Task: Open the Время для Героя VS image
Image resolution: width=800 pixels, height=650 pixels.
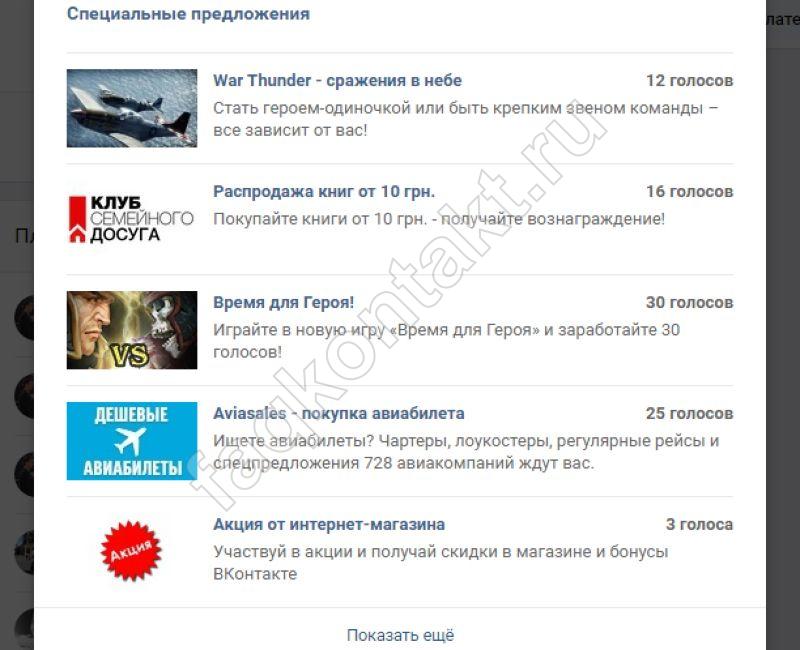Action: (x=132, y=330)
